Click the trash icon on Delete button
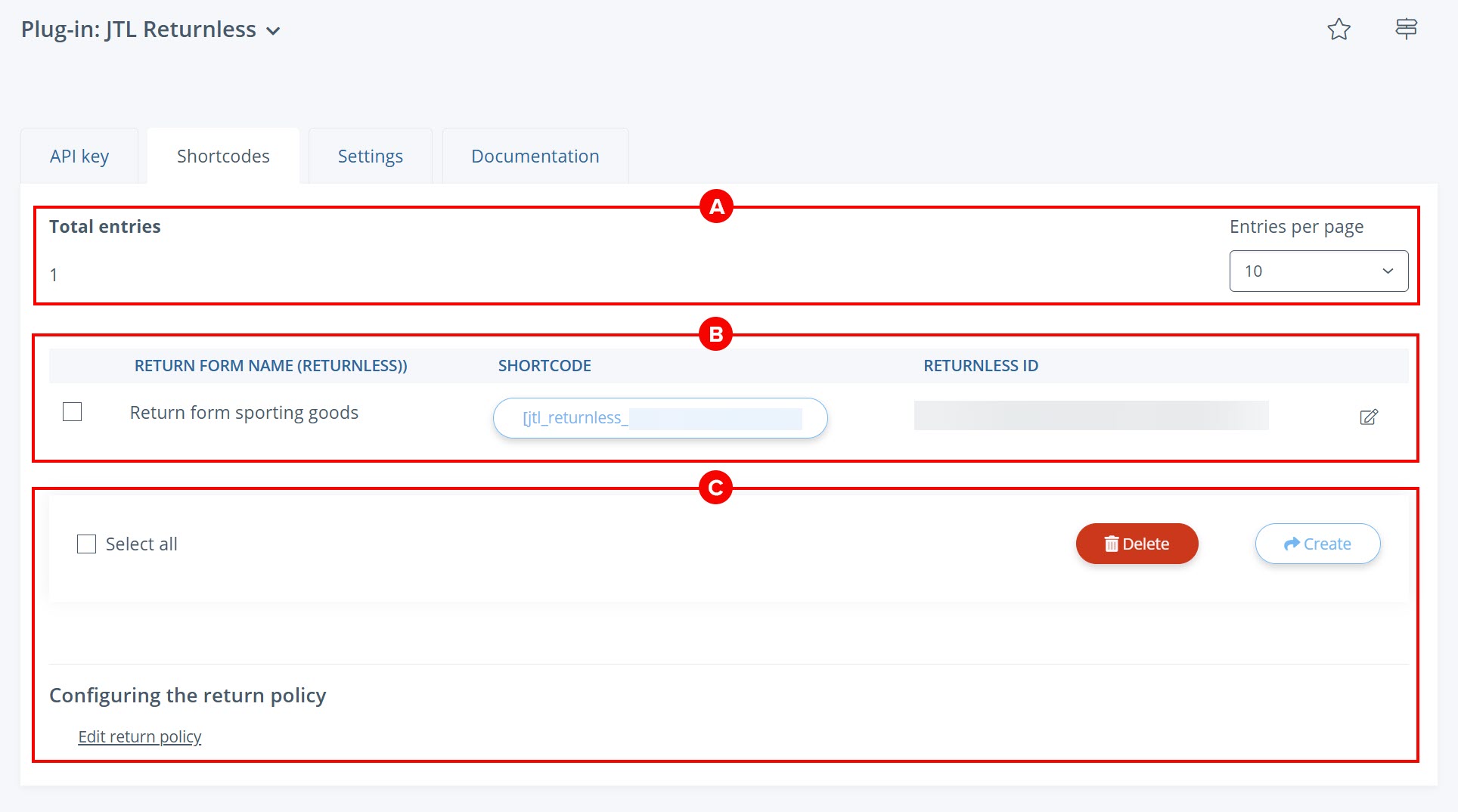Viewport: 1458px width, 812px height. tap(1111, 544)
